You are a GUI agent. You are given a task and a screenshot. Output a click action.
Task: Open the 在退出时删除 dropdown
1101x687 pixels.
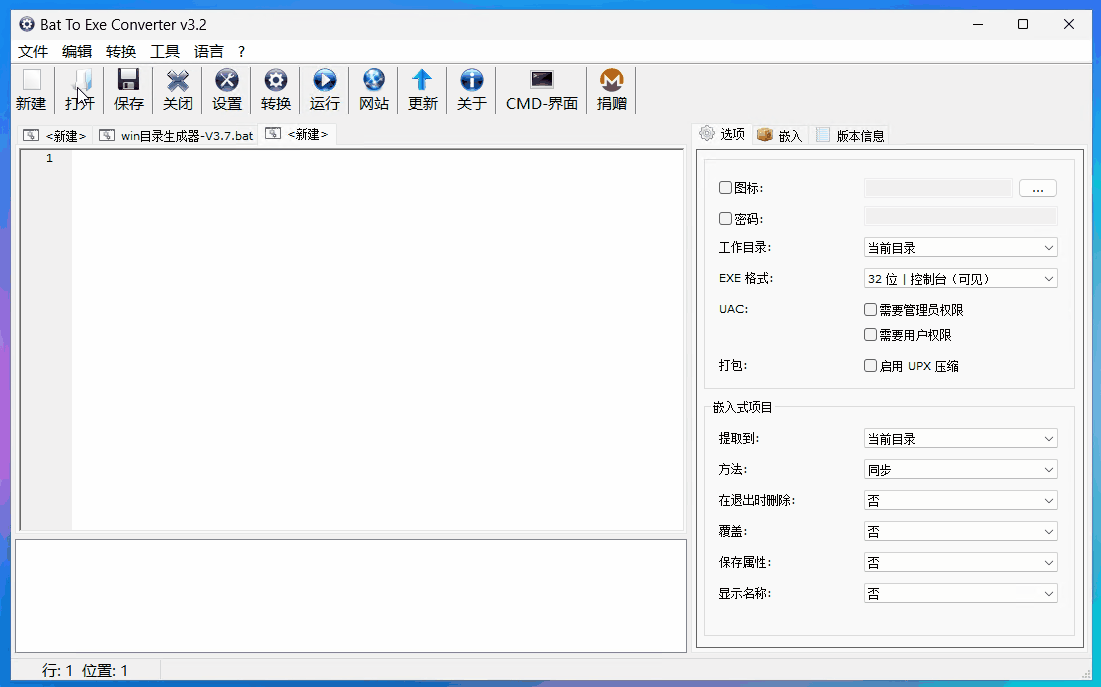pyautogui.click(x=960, y=500)
